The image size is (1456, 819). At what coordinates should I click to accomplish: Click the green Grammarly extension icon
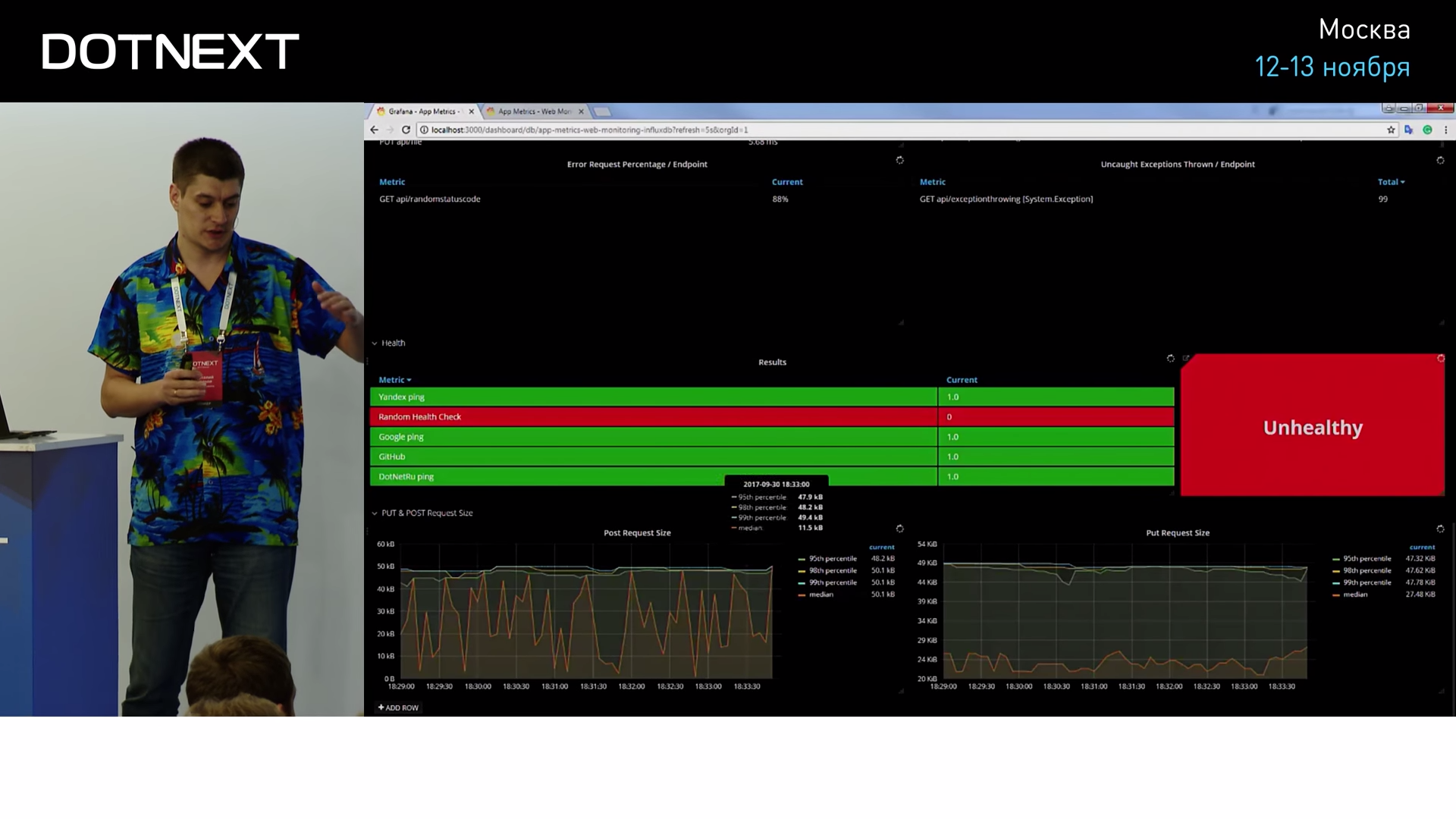1427,130
